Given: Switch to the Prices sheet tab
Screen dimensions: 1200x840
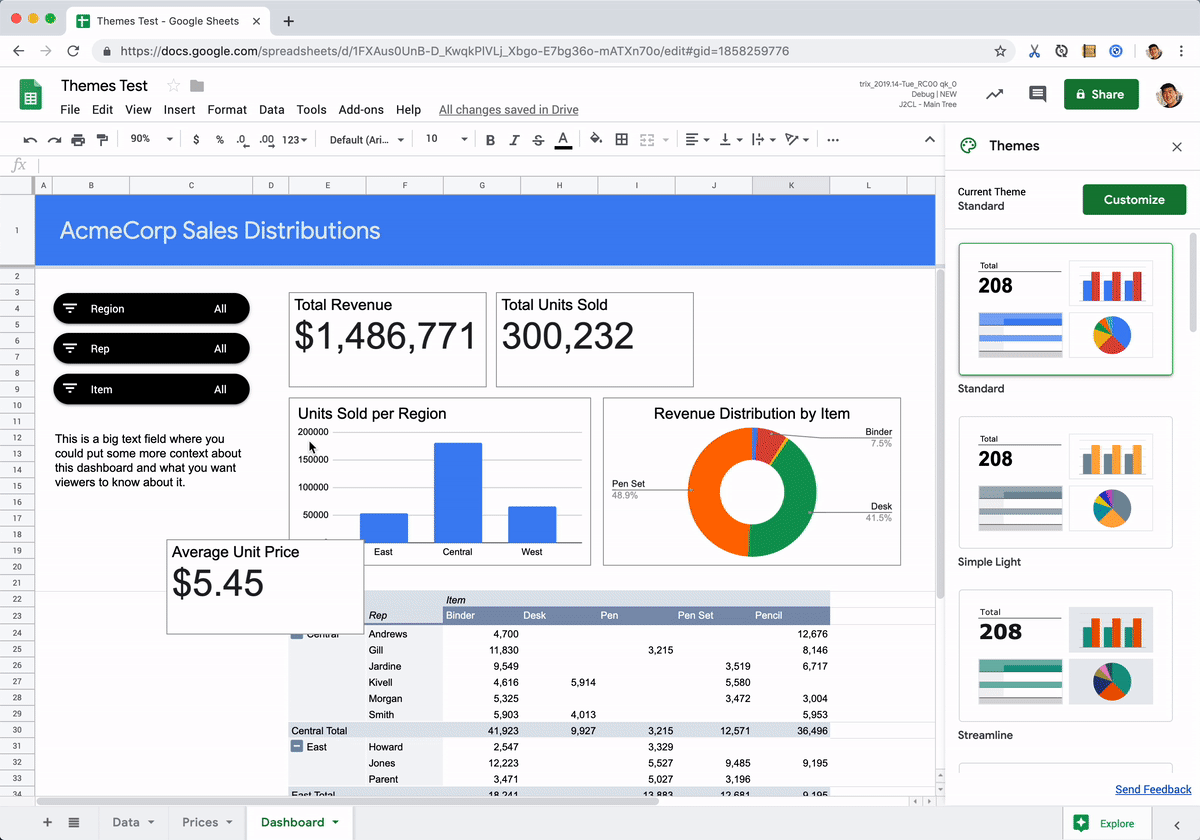Looking at the screenshot, I should (x=200, y=822).
